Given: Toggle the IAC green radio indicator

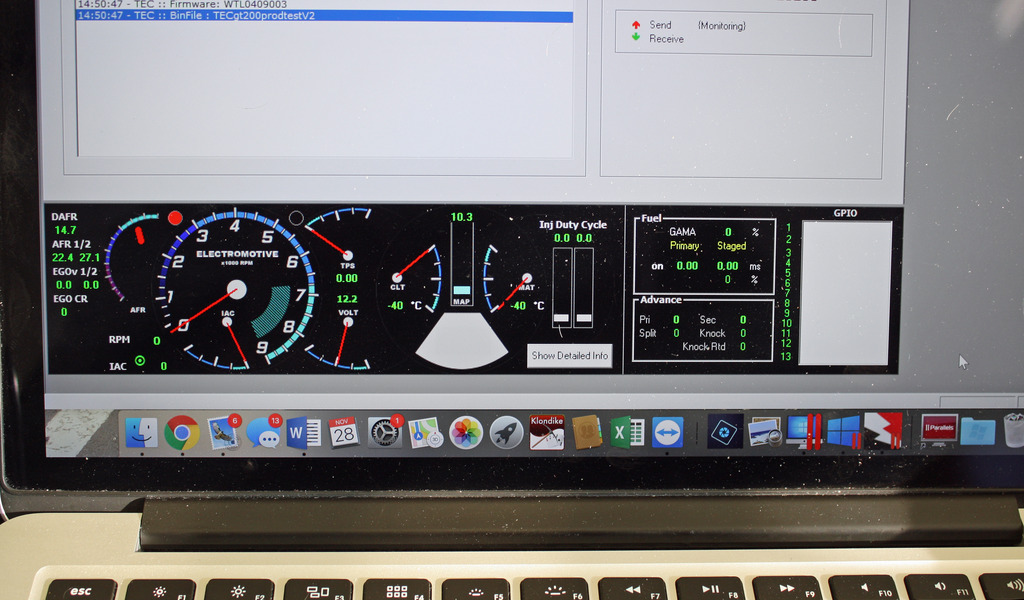Looking at the screenshot, I should [x=140, y=361].
